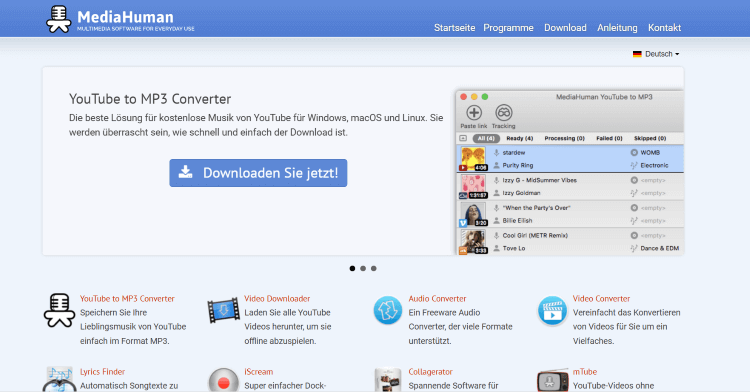Click the Purity Ring artist name

518,165
